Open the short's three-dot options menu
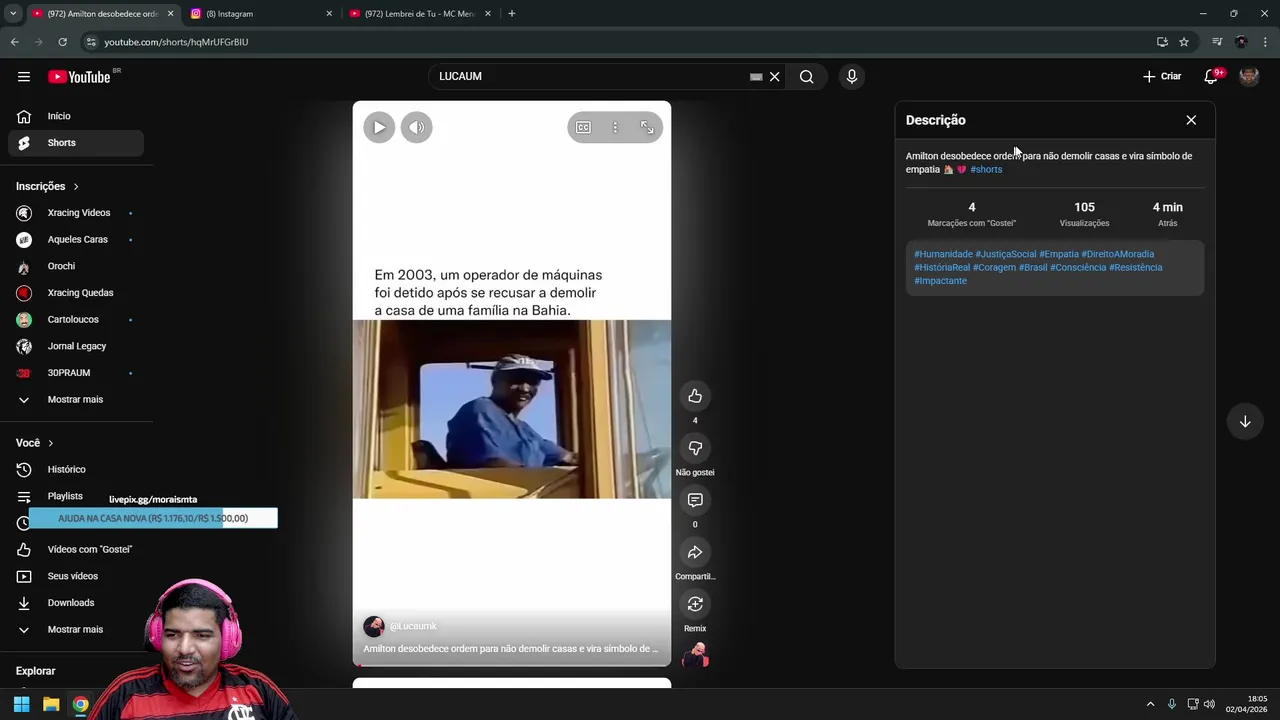The width and height of the screenshot is (1280, 720). pos(615,127)
